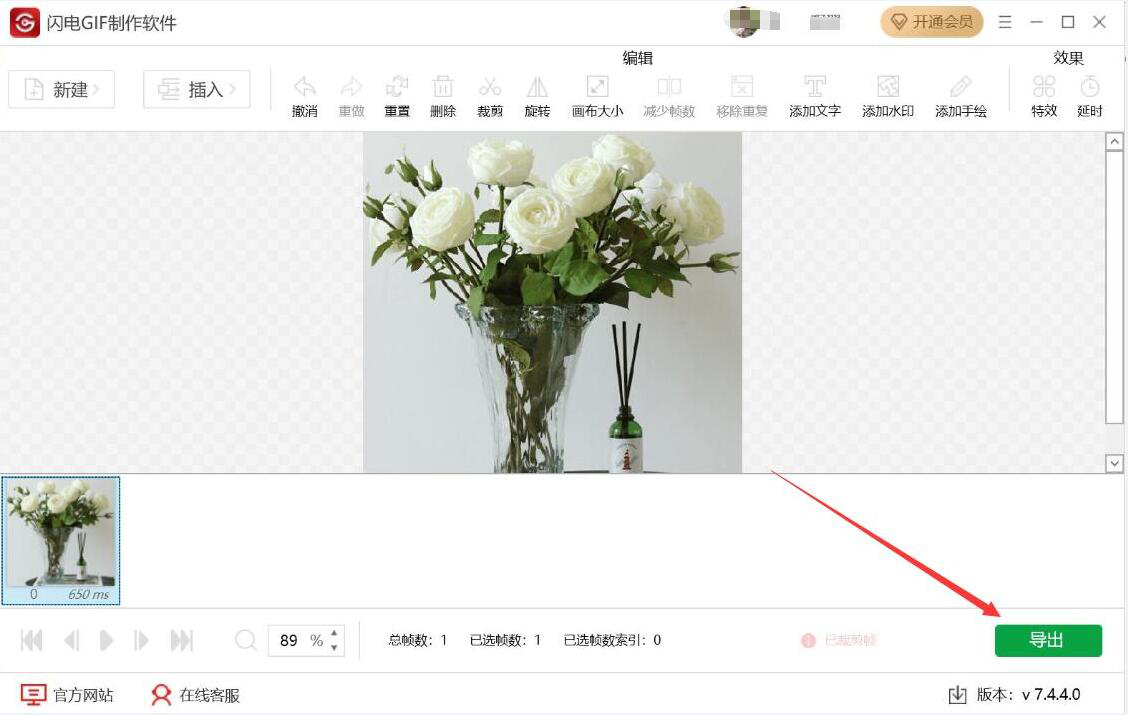The width and height of the screenshot is (1128, 715).
Task: Expand the 插入 insert dropdown button
Action: [196, 89]
